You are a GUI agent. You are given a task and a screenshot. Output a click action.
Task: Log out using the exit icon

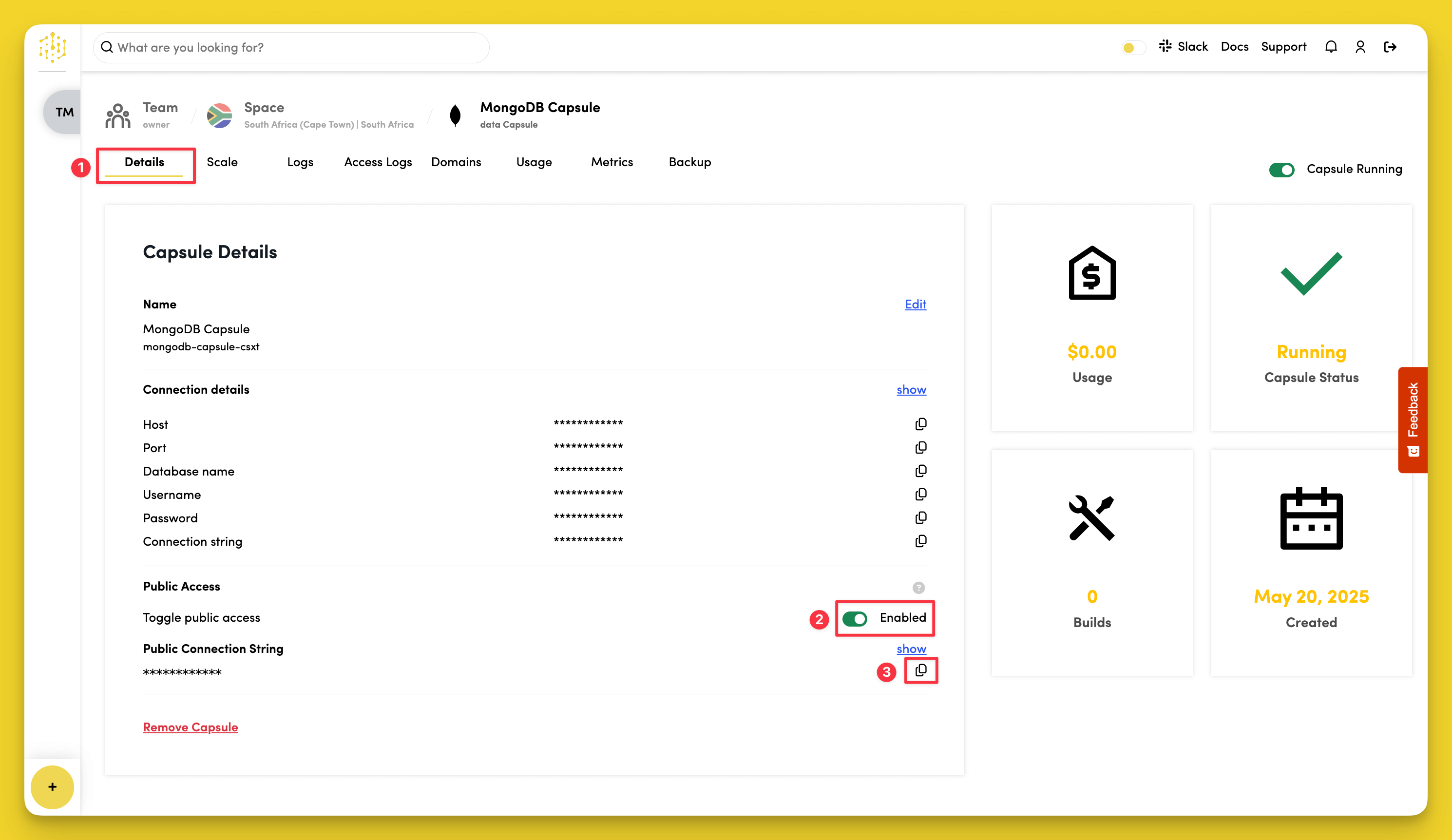pyautogui.click(x=1390, y=46)
